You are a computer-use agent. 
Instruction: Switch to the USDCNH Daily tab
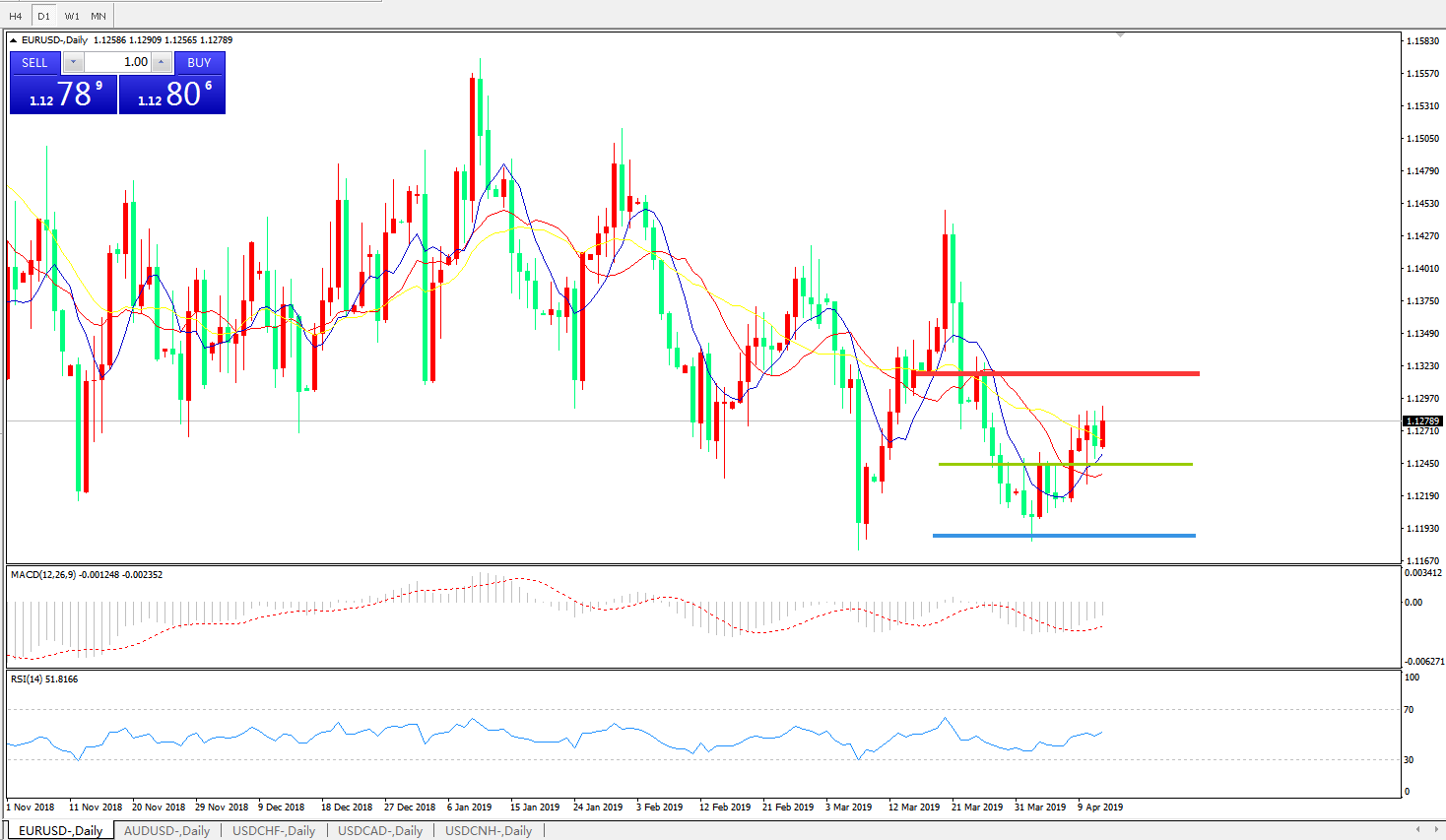489,830
